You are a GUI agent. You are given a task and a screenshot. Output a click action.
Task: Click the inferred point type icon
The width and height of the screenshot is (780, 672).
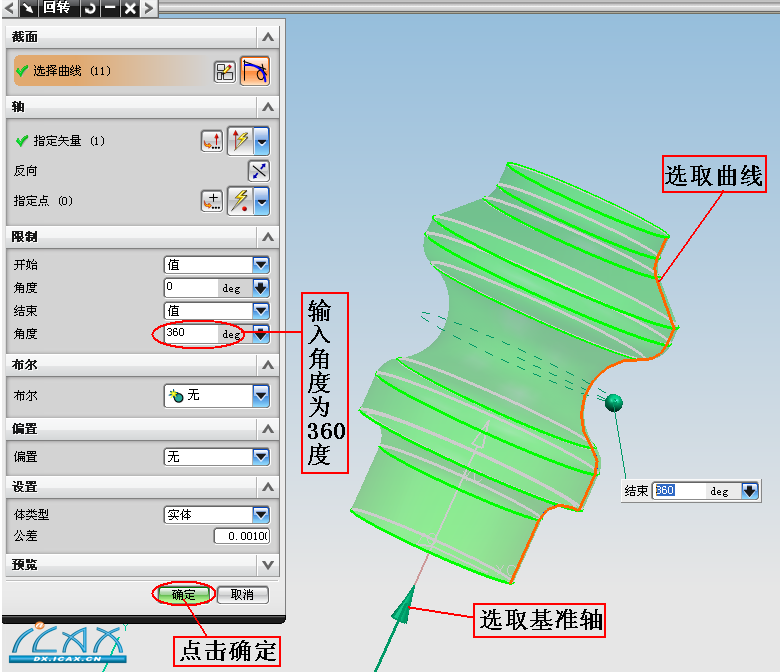pos(240,201)
